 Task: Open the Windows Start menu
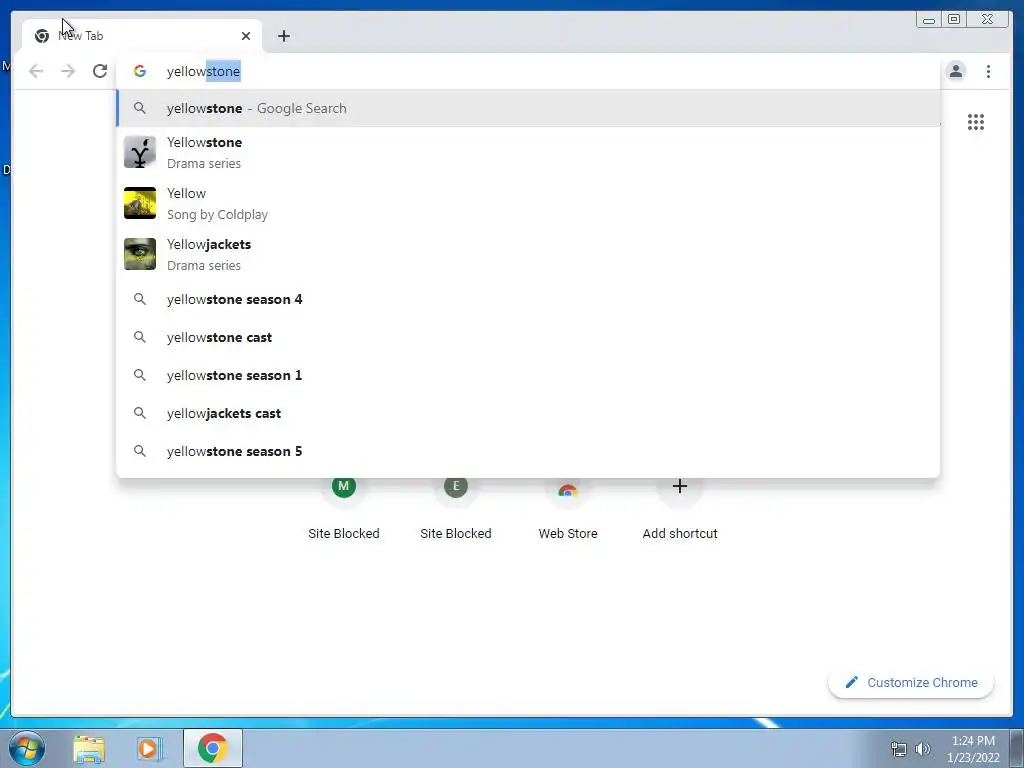26,748
